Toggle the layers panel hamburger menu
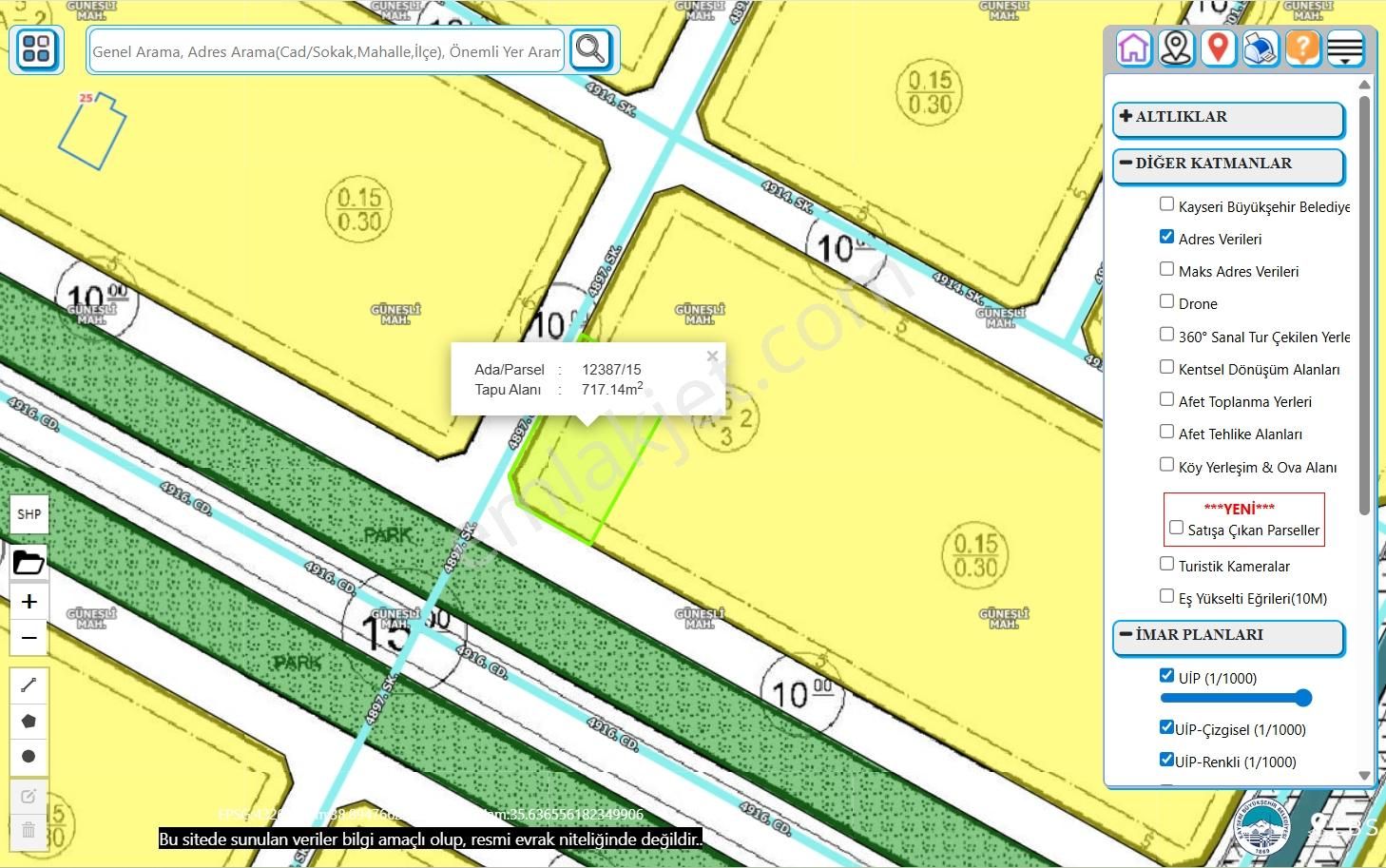 (x=1345, y=48)
